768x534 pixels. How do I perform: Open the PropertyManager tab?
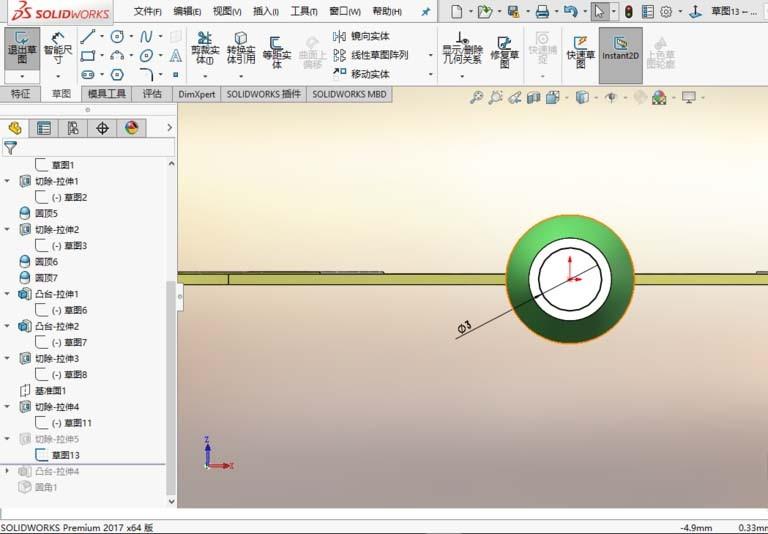(x=44, y=128)
